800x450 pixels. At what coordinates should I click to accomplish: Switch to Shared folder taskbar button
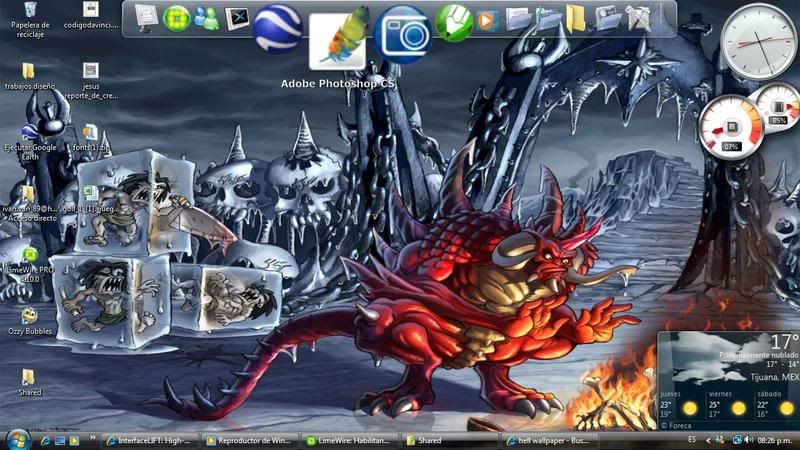click(x=449, y=440)
